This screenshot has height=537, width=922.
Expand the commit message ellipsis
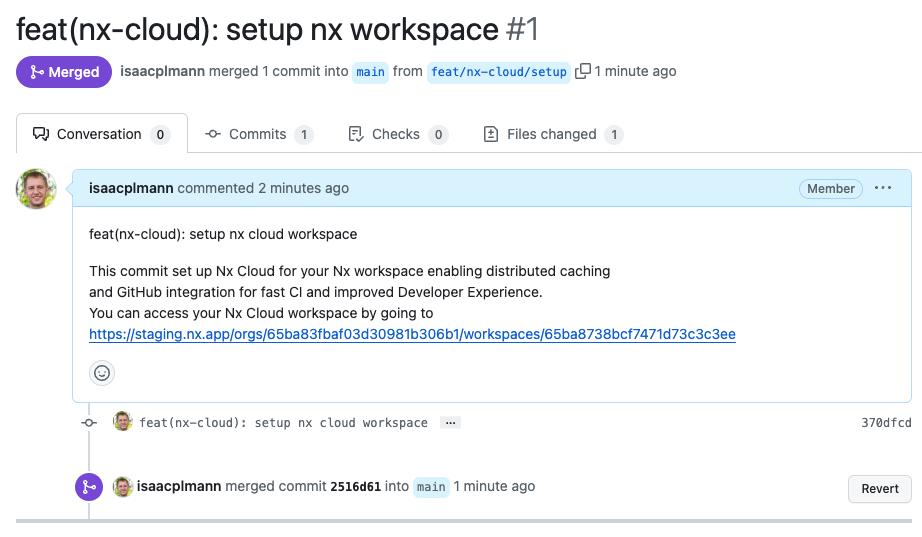(x=451, y=423)
